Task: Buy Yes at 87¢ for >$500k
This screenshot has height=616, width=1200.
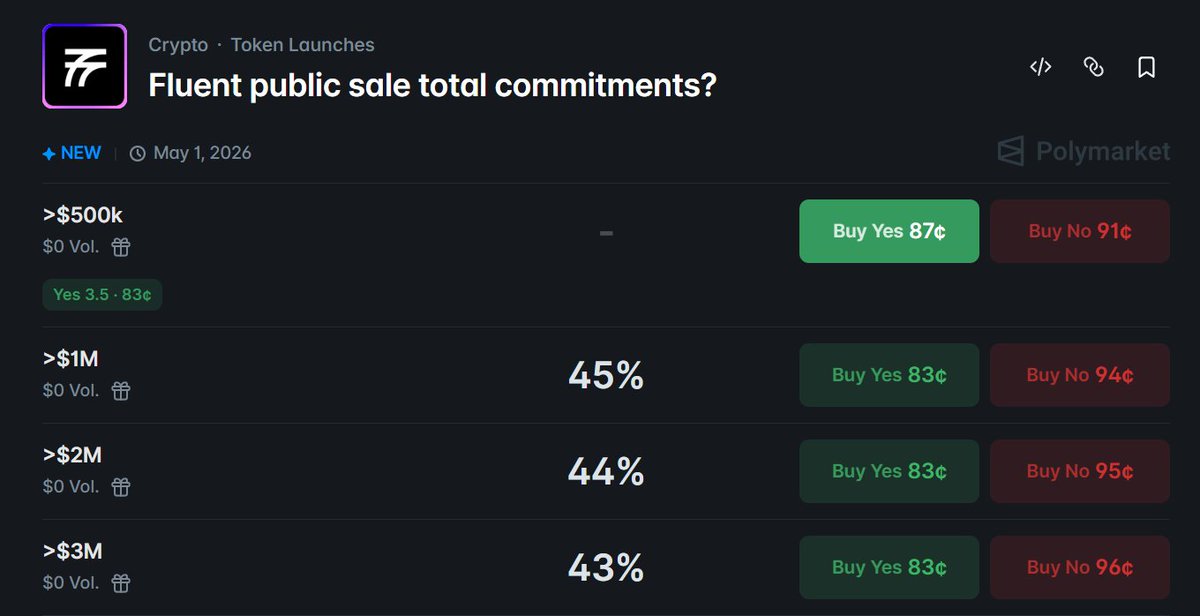Action: tap(889, 231)
